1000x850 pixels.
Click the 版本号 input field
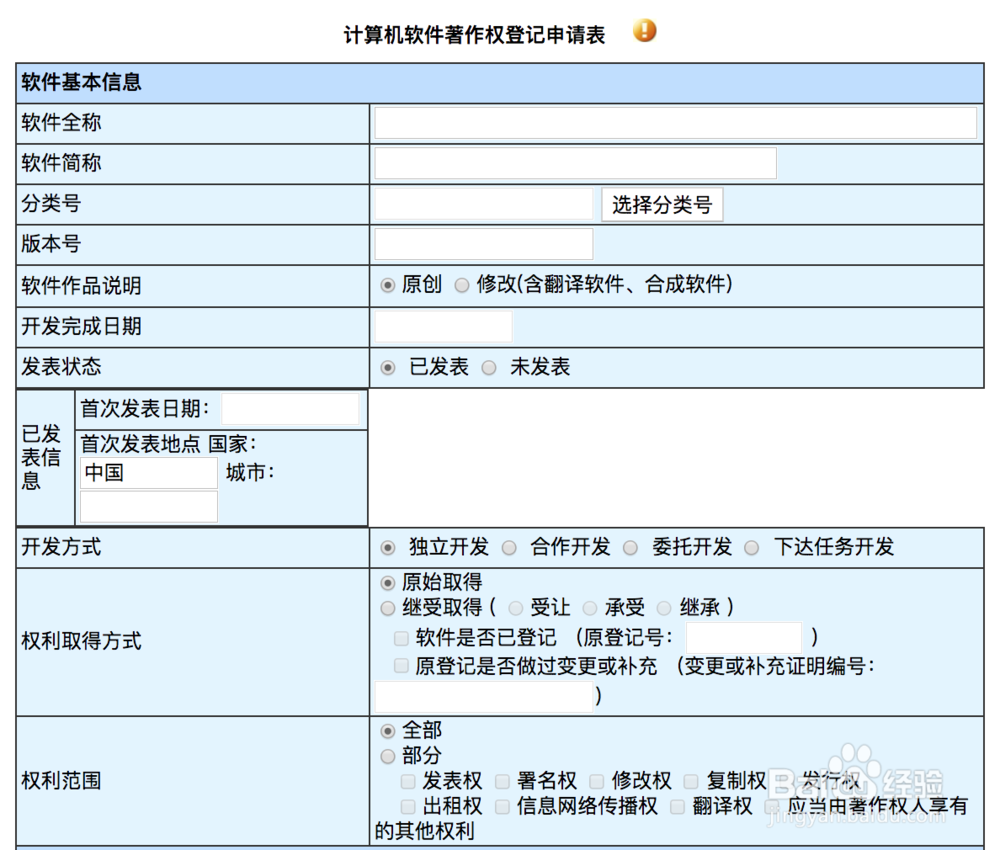(483, 244)
